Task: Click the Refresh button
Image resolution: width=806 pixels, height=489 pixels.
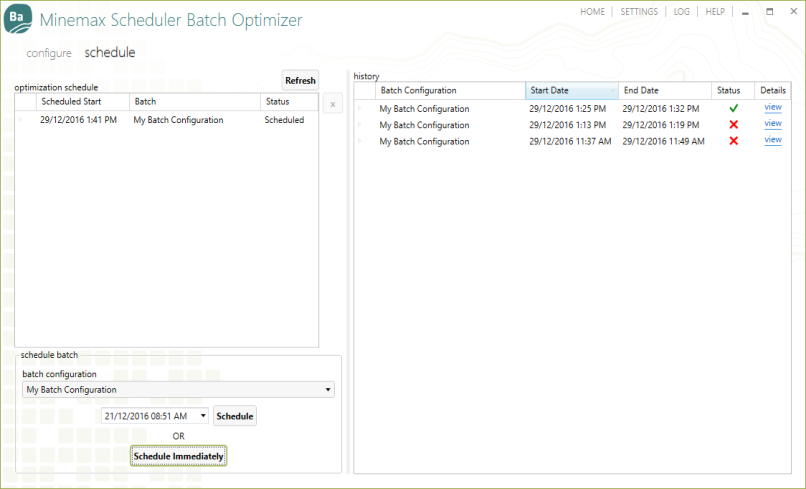Action: pos(300,81)
